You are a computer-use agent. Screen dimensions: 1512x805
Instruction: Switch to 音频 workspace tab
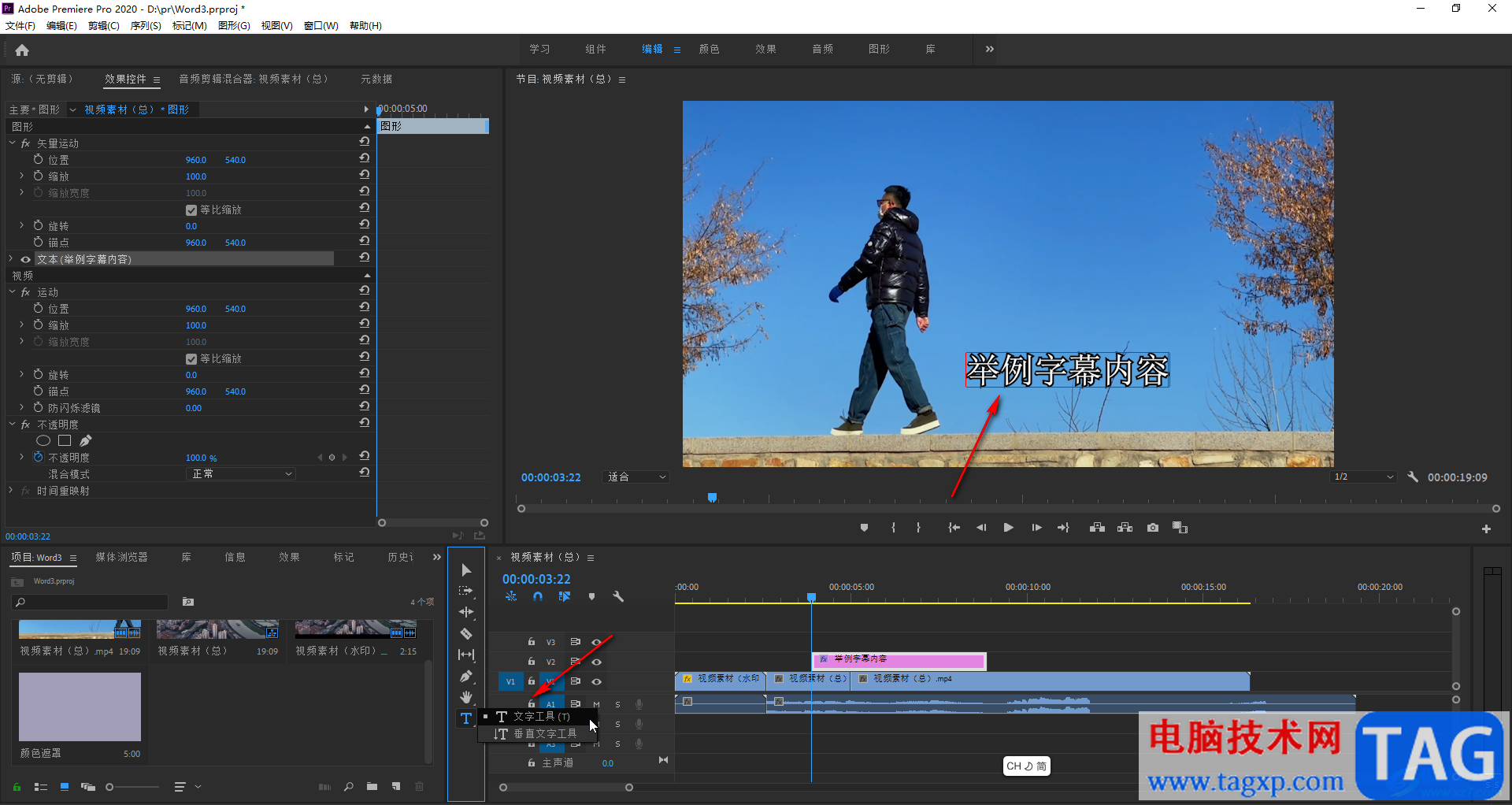coord(823,49)
